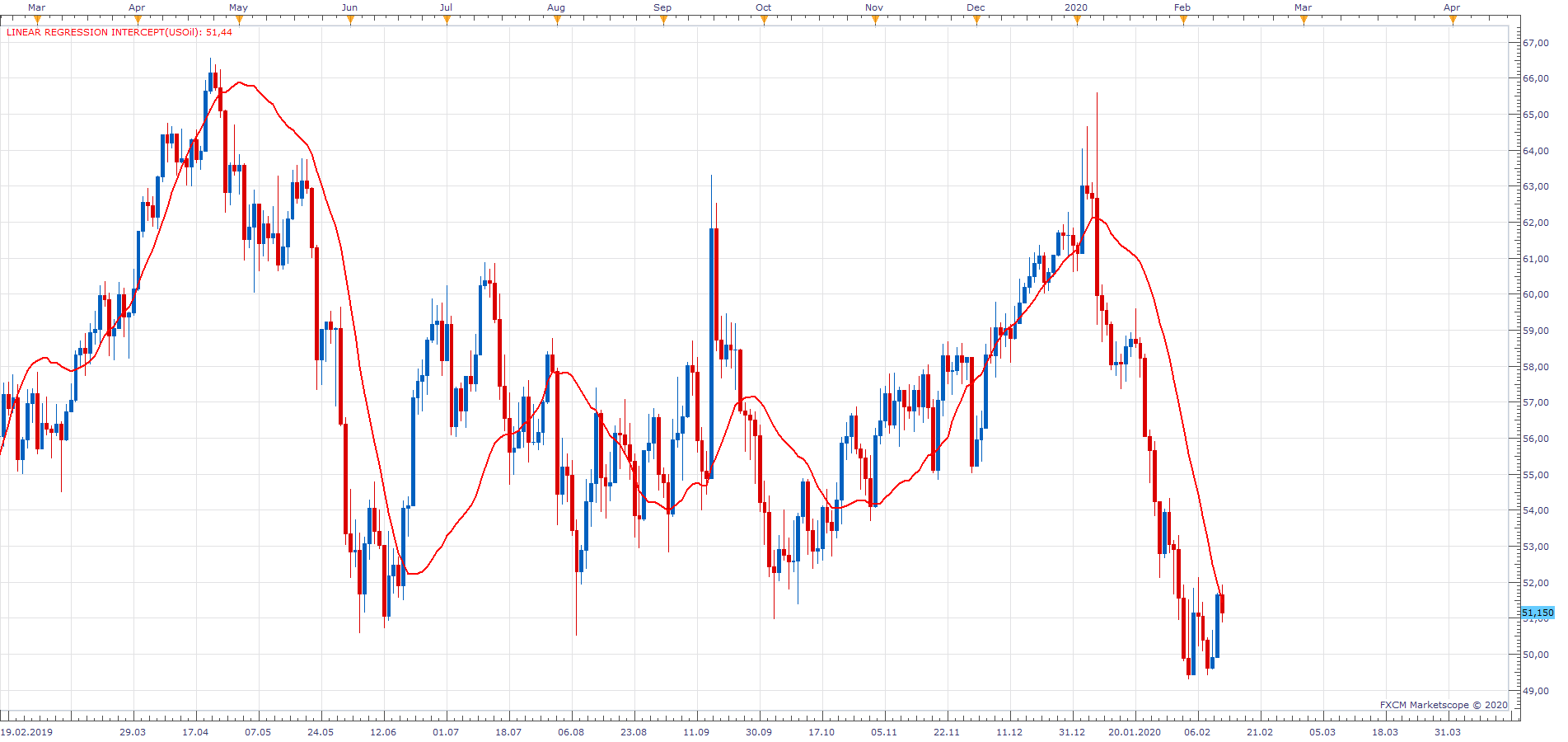Click the 59,00 price axis label
This screenshot has width=1568, height=742.
click(1536, 331)
